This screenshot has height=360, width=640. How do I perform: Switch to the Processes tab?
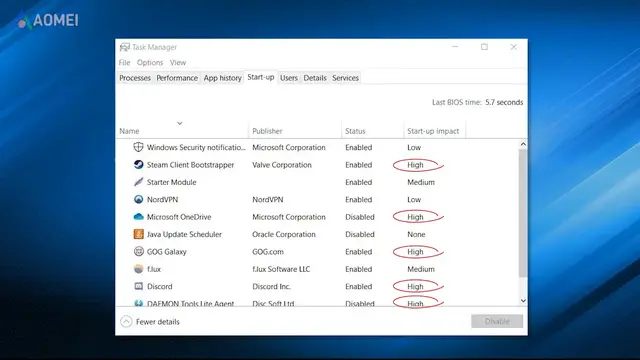[x=135, y=78]
